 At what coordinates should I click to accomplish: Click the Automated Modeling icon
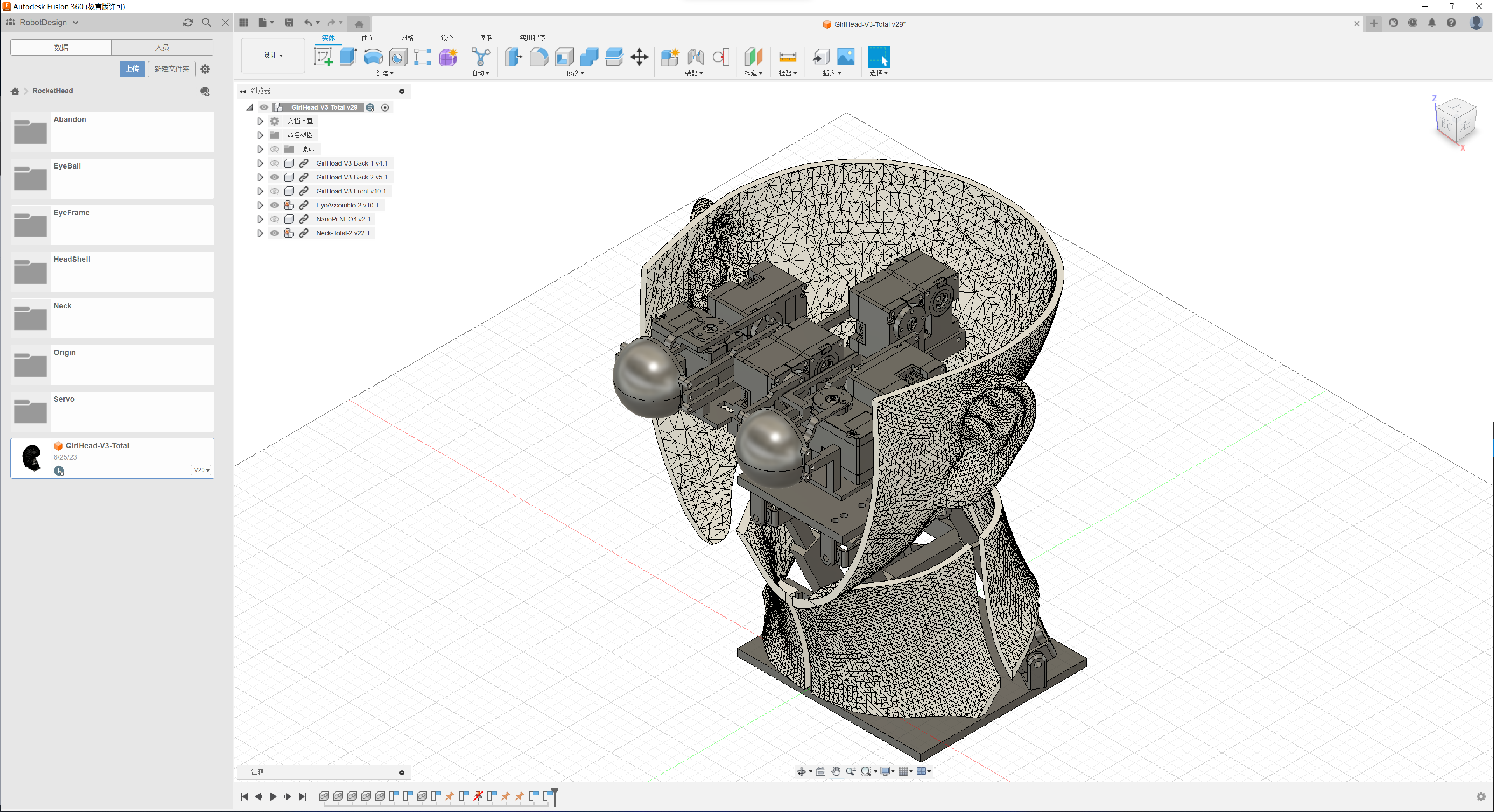click(x=481, y=57)
